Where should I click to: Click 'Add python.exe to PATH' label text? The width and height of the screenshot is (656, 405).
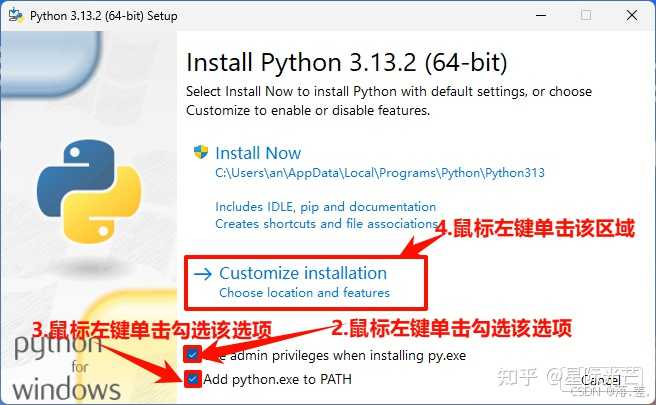click(x=277, y=379)
